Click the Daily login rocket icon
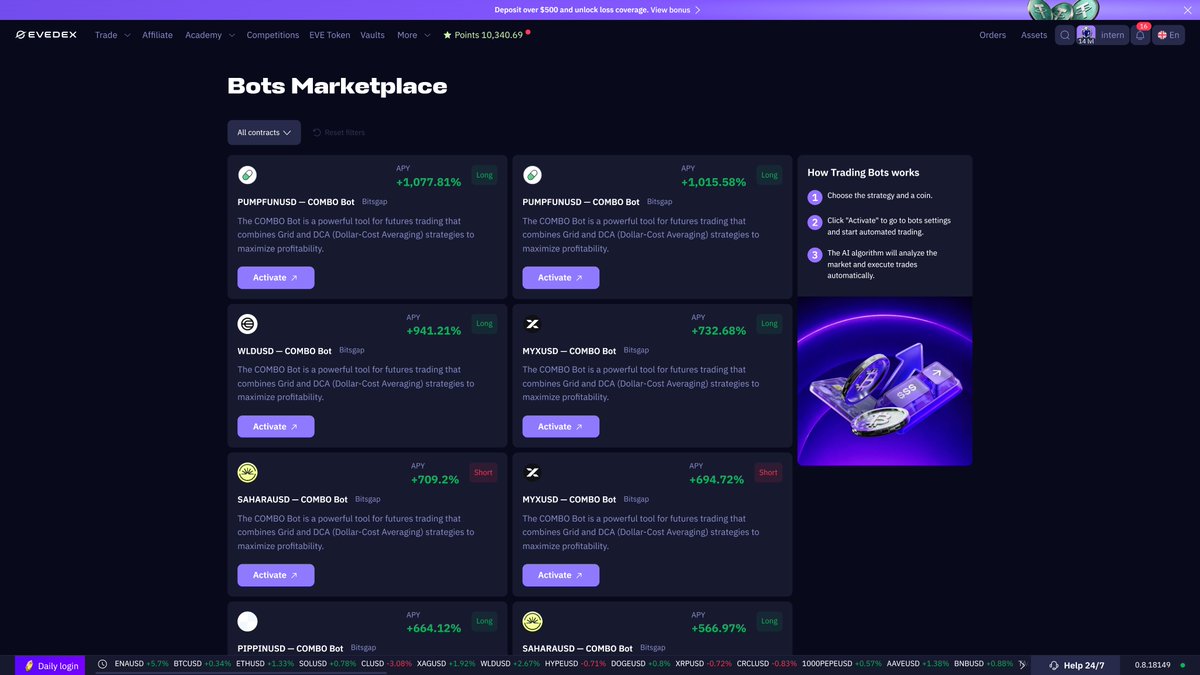The height and width of the screenshot is (675, 1200). [x=29, y=665]
